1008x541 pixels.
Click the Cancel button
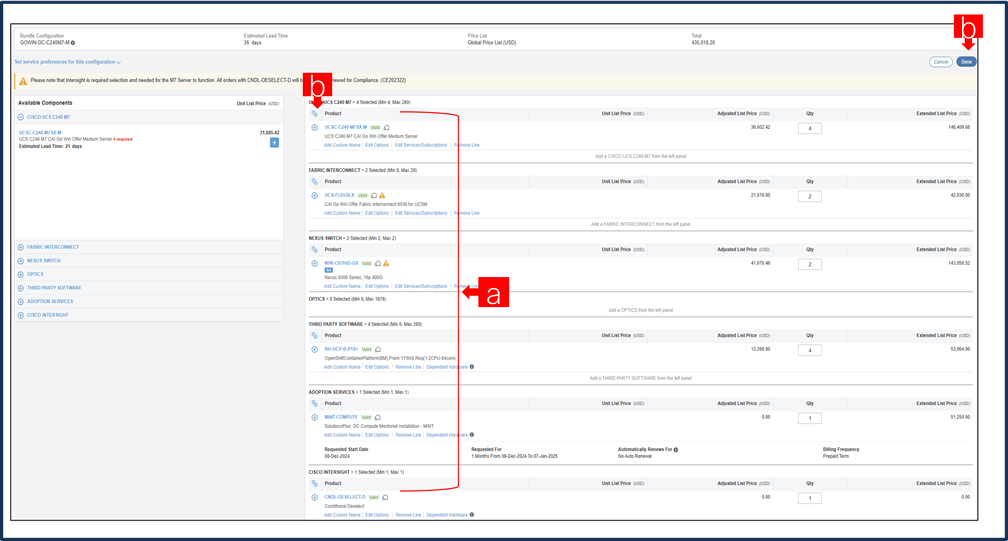pyautogui.click(x=940, y=62)
